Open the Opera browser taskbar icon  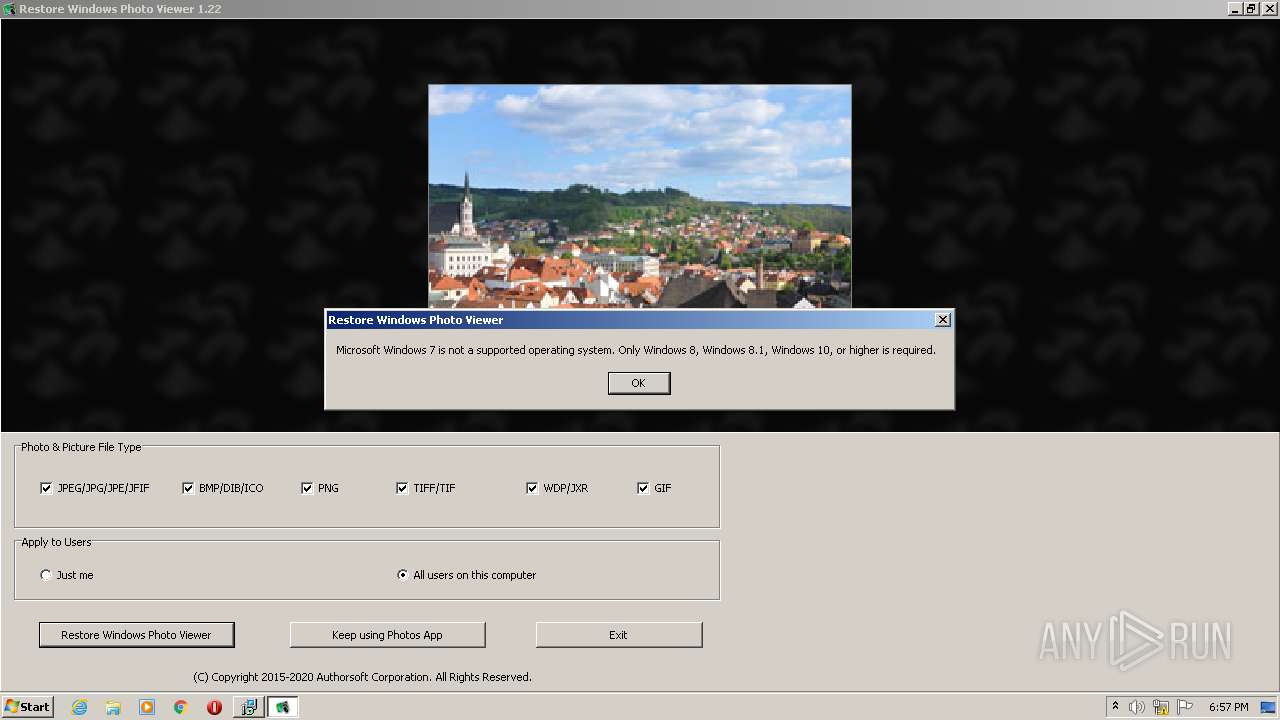214,707
